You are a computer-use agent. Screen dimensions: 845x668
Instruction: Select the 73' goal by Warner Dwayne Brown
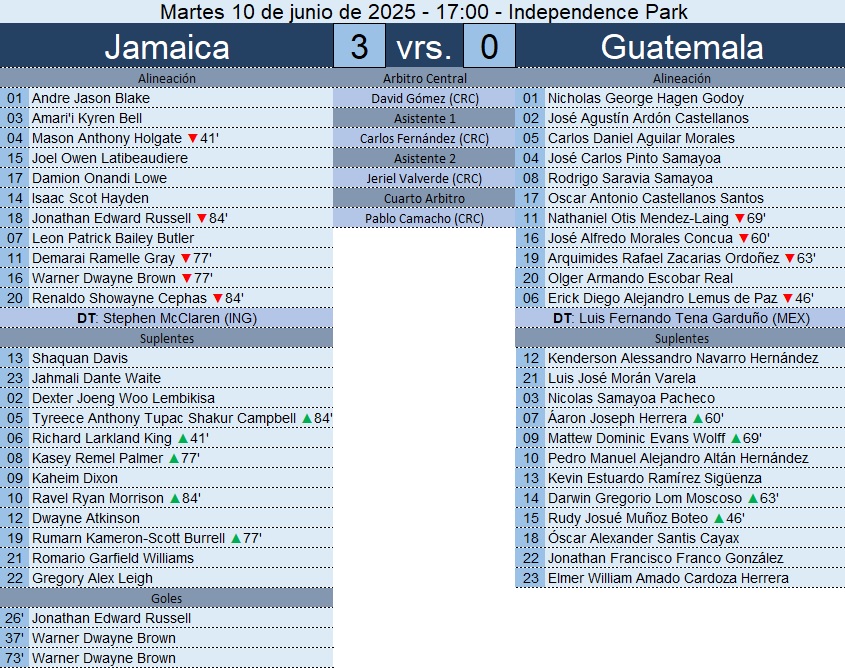point(104,658)
